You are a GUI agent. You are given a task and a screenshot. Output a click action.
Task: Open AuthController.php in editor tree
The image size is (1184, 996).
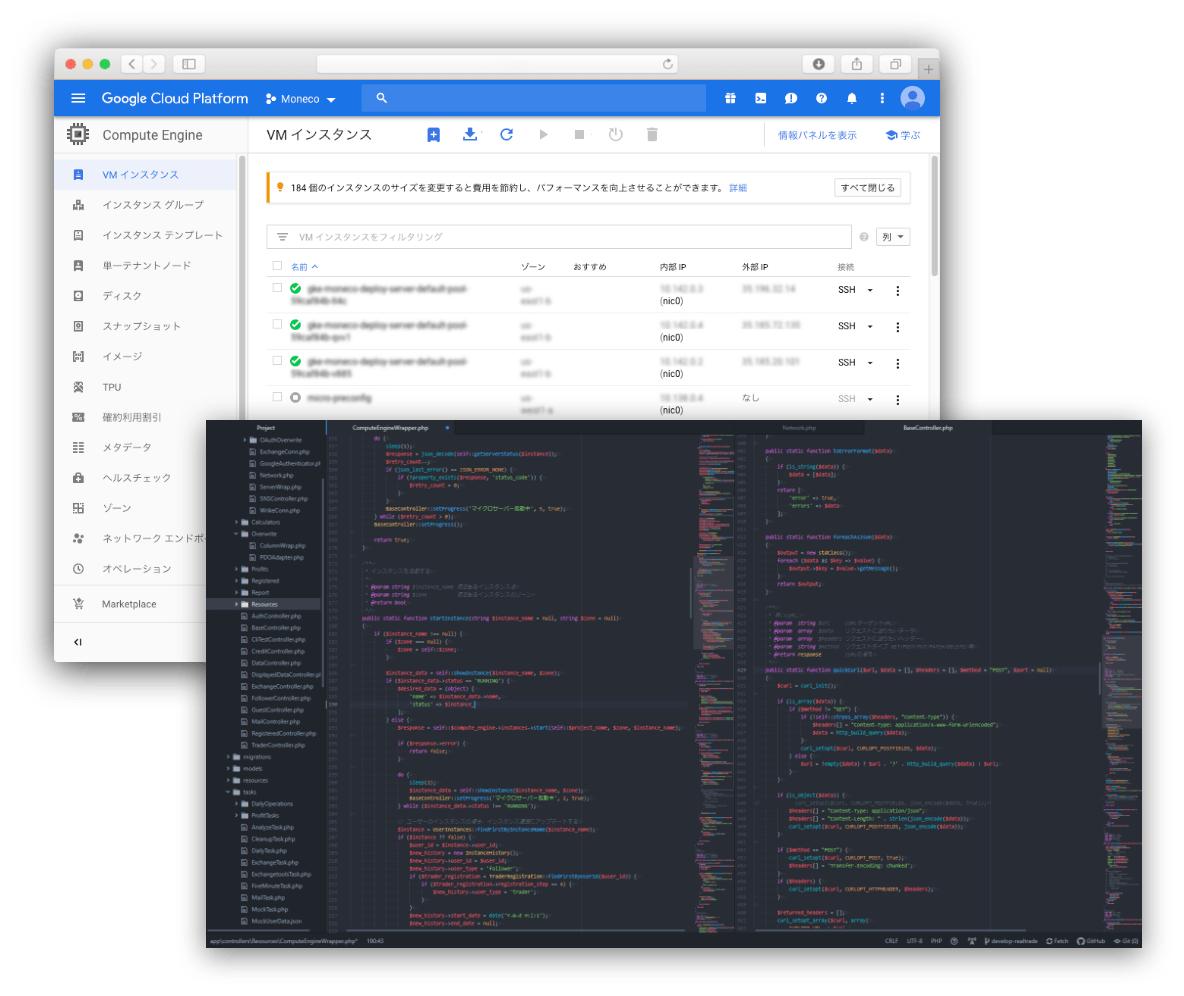click(276, 616)
